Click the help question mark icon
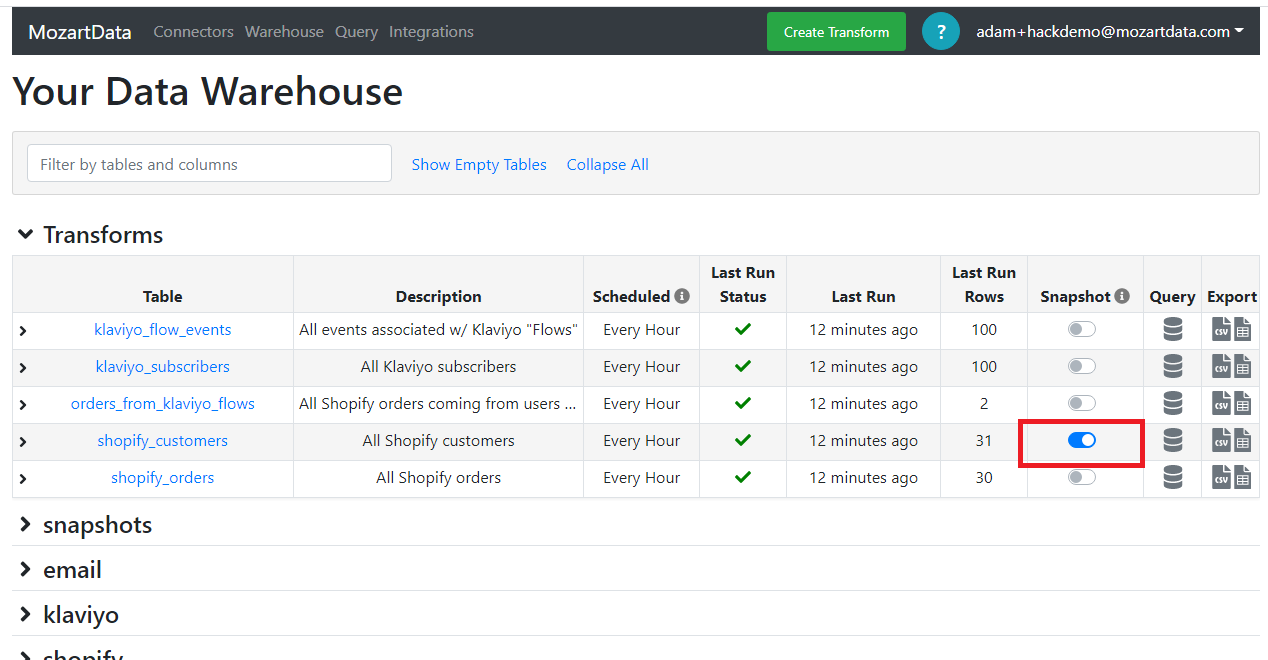The height and width of the screenshot is (660, 1268). tap(940, 32)
